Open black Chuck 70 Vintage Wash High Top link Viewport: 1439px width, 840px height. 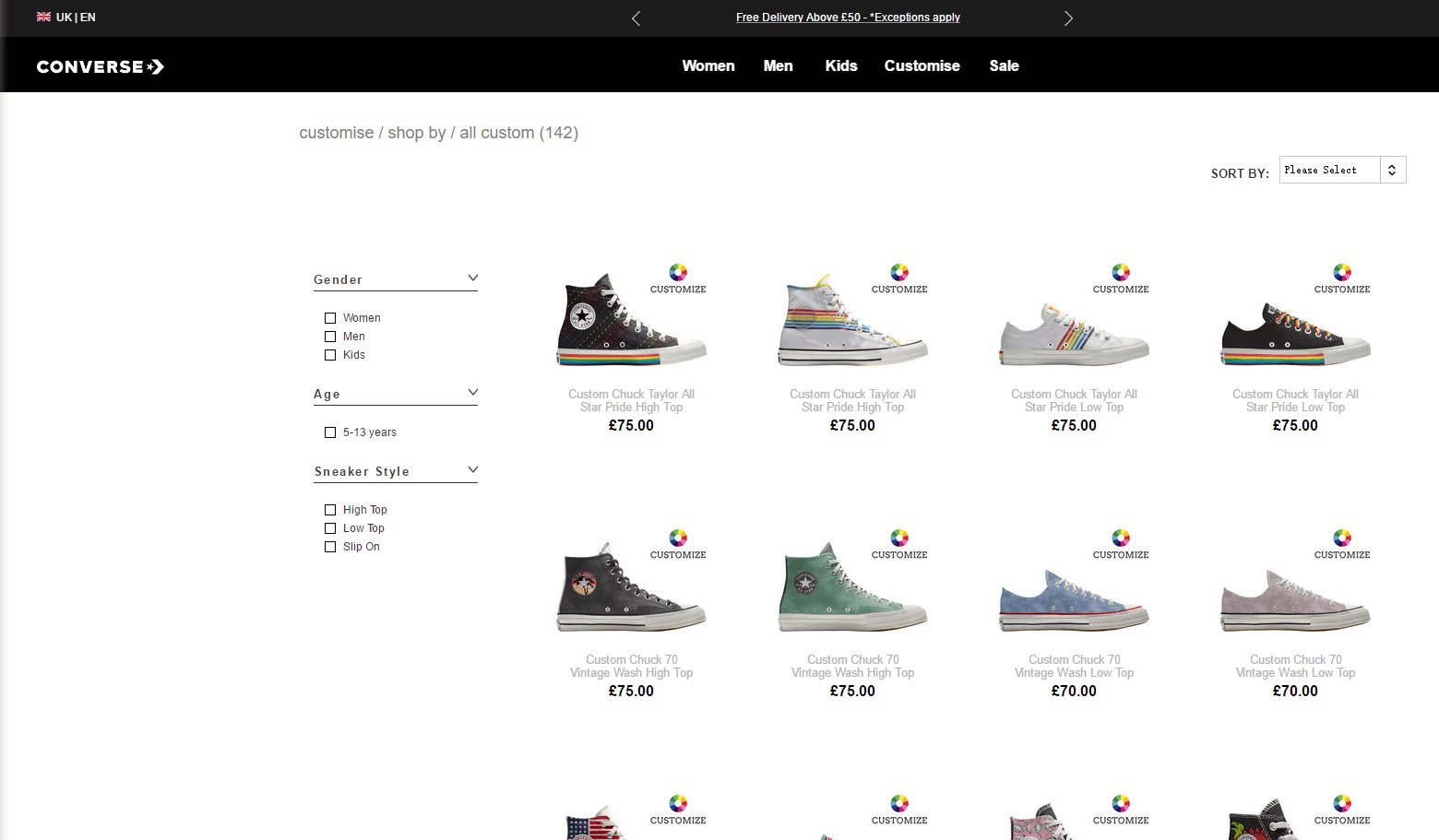point(631,666)
